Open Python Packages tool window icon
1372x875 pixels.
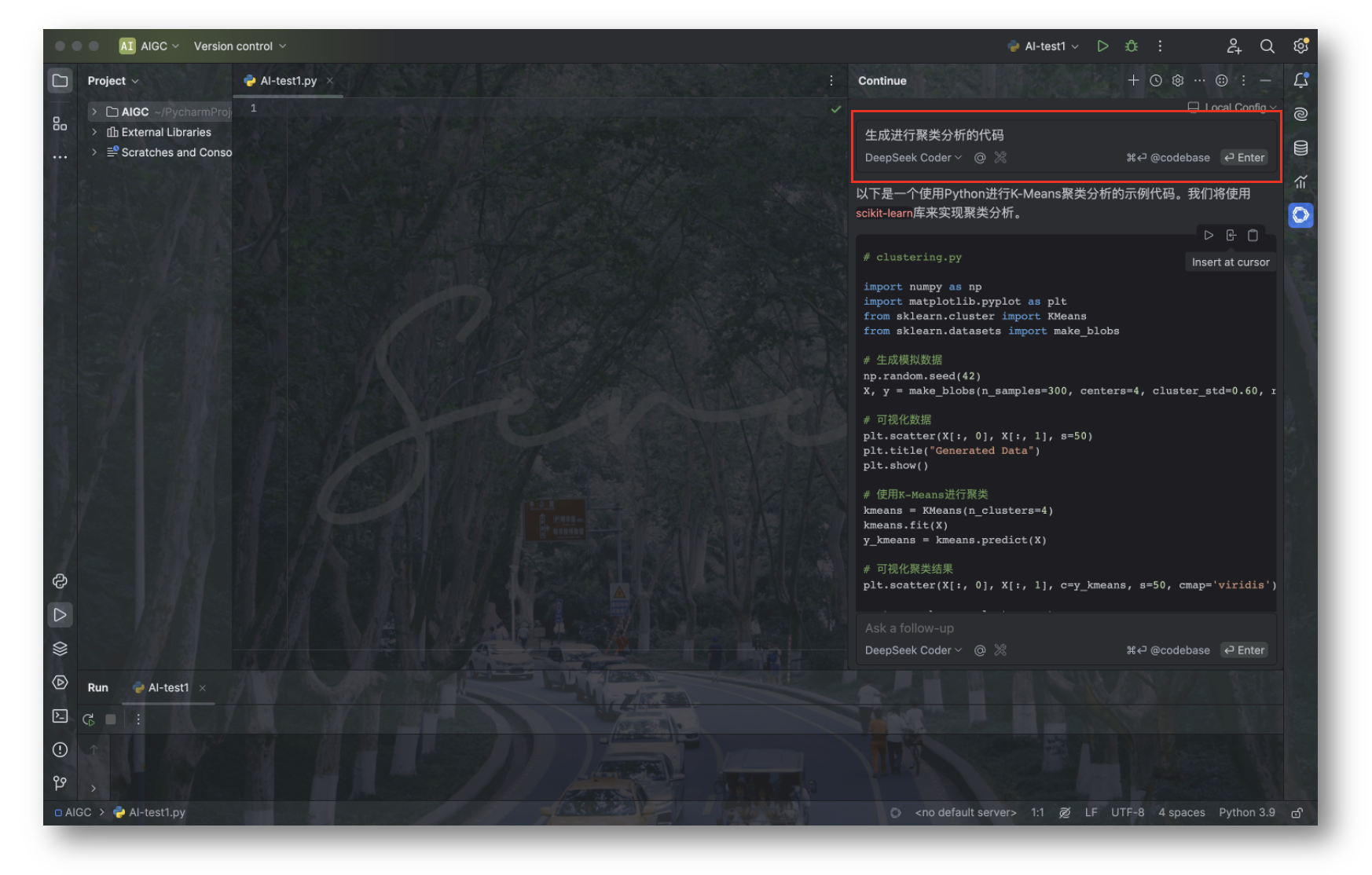coord(60,581)
